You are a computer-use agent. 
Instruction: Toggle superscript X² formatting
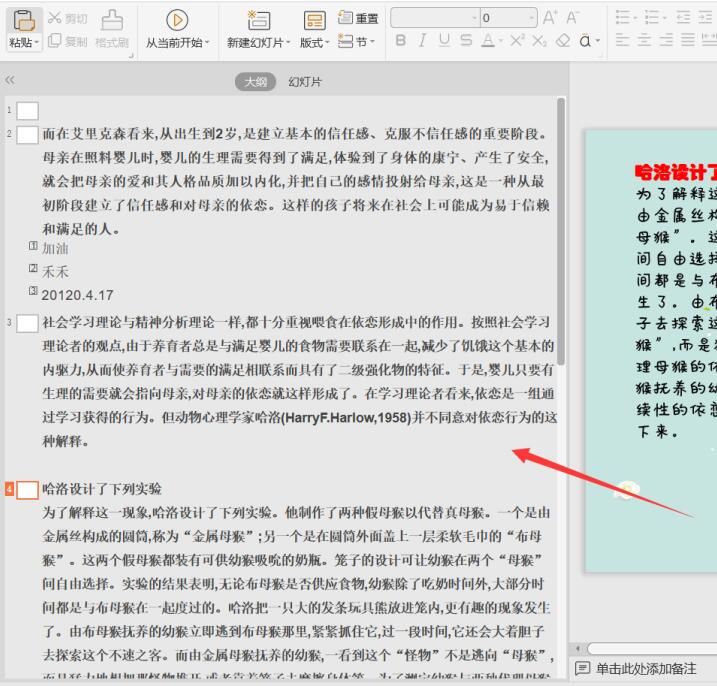pos(517,41)
